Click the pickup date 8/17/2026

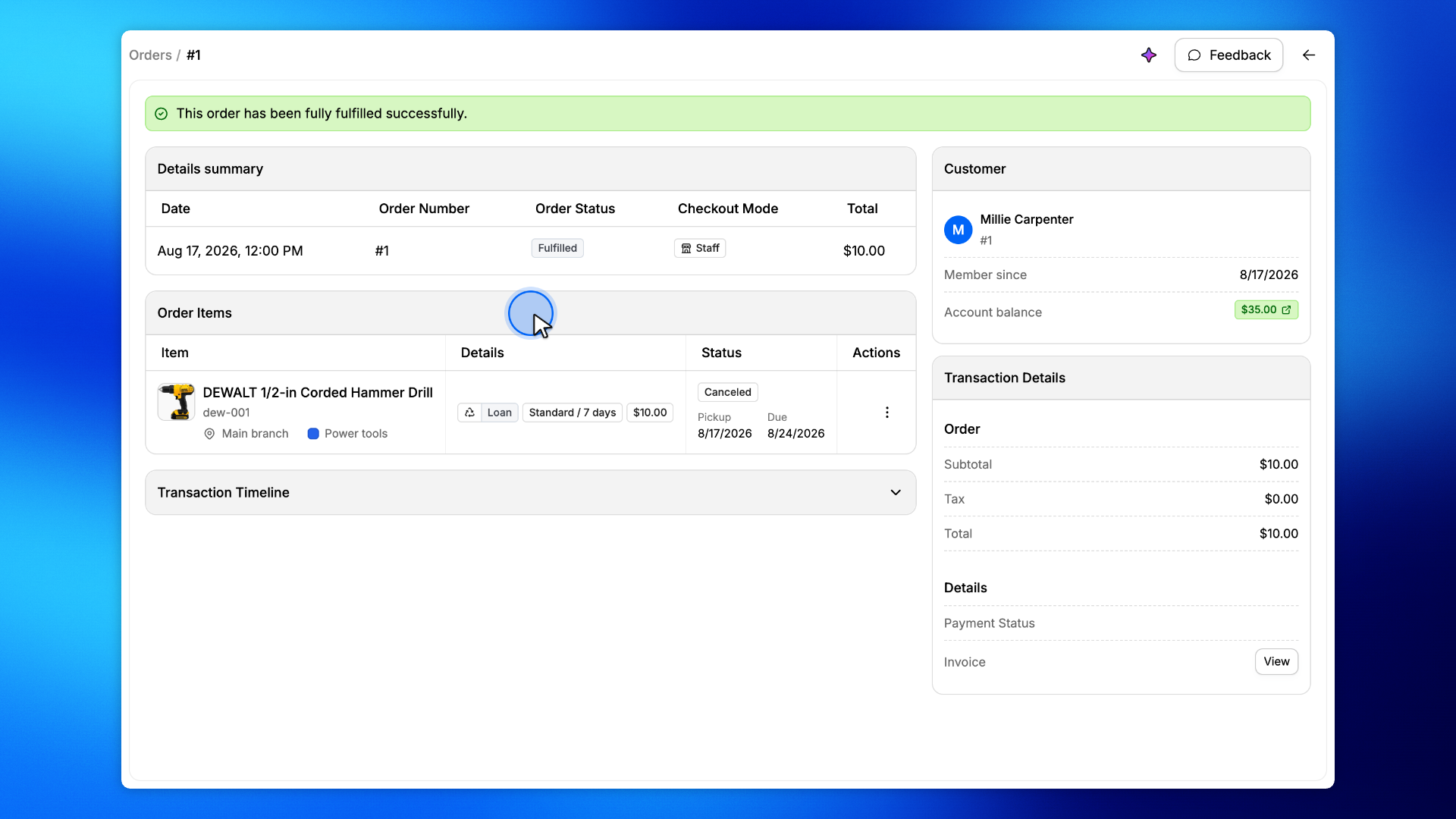click(x=725, y=434)
